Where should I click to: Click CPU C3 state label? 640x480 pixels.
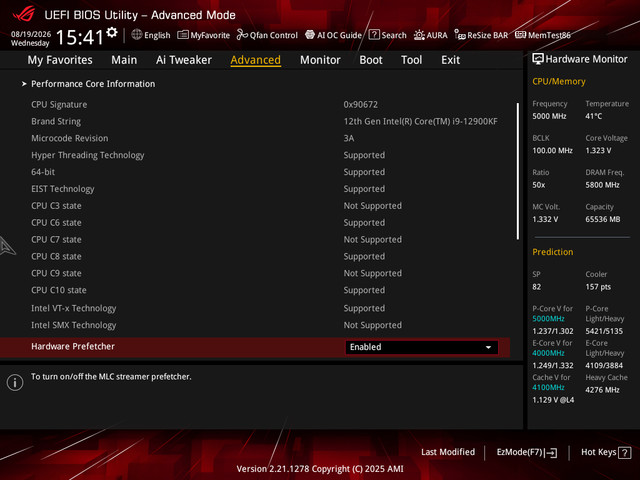[56, 206]
